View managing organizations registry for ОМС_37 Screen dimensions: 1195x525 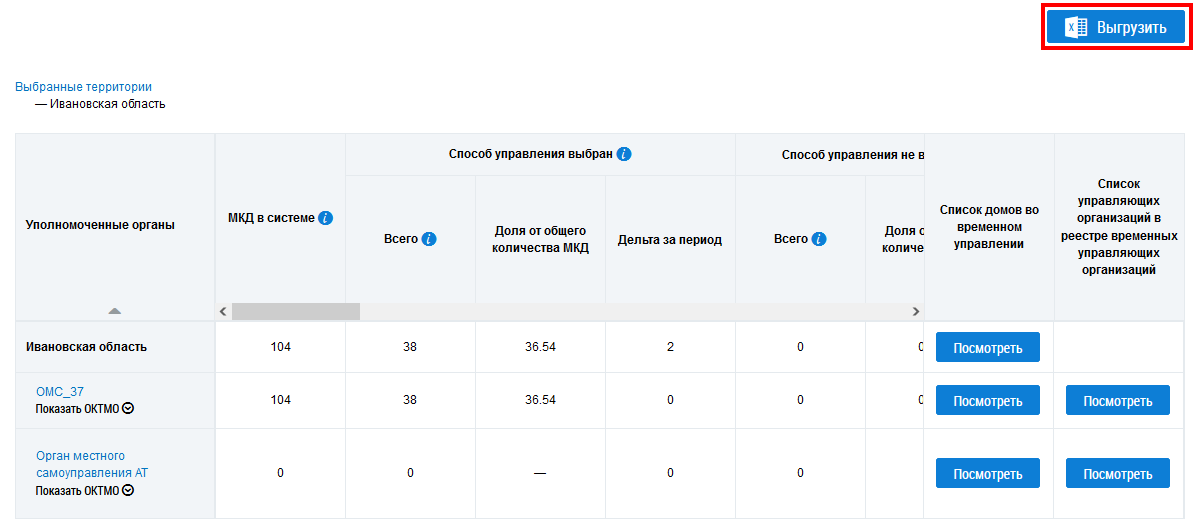point(1118,401)
